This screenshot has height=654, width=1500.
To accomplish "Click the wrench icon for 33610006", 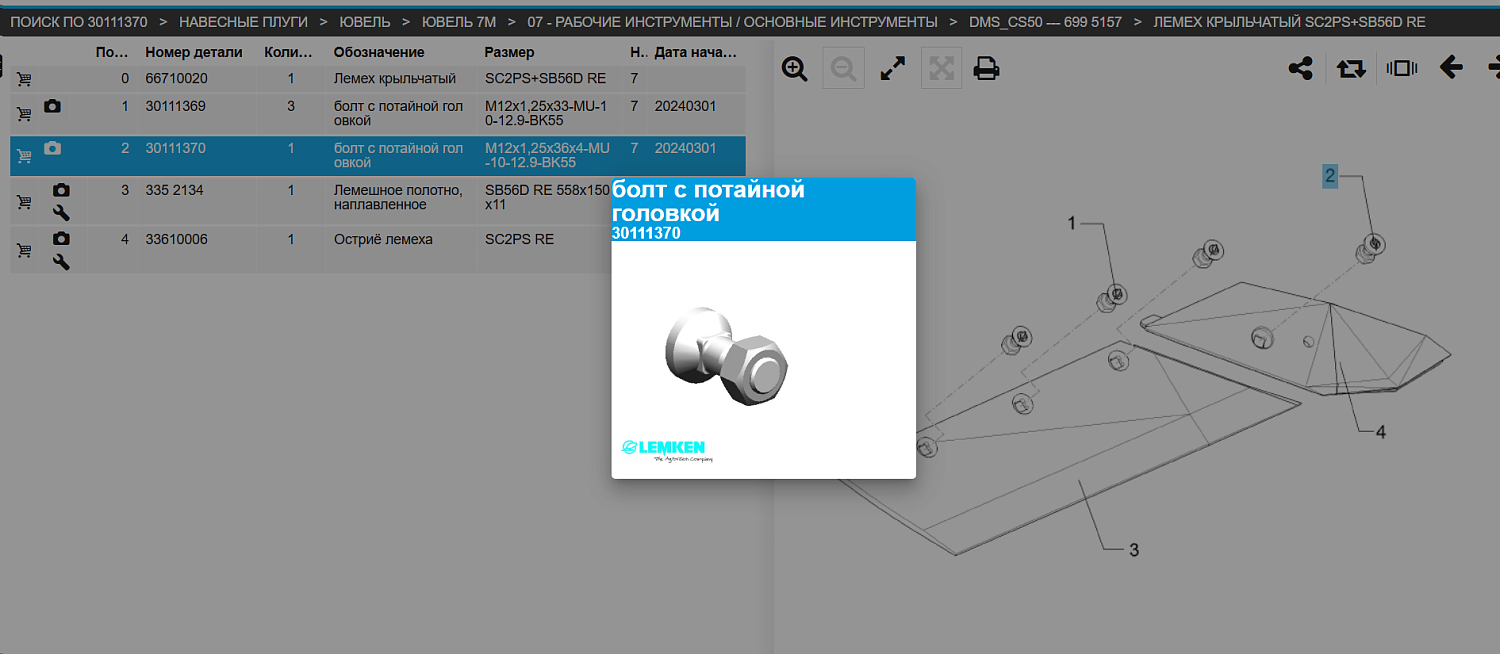I will pyautogui.click(x=61, y=262).
